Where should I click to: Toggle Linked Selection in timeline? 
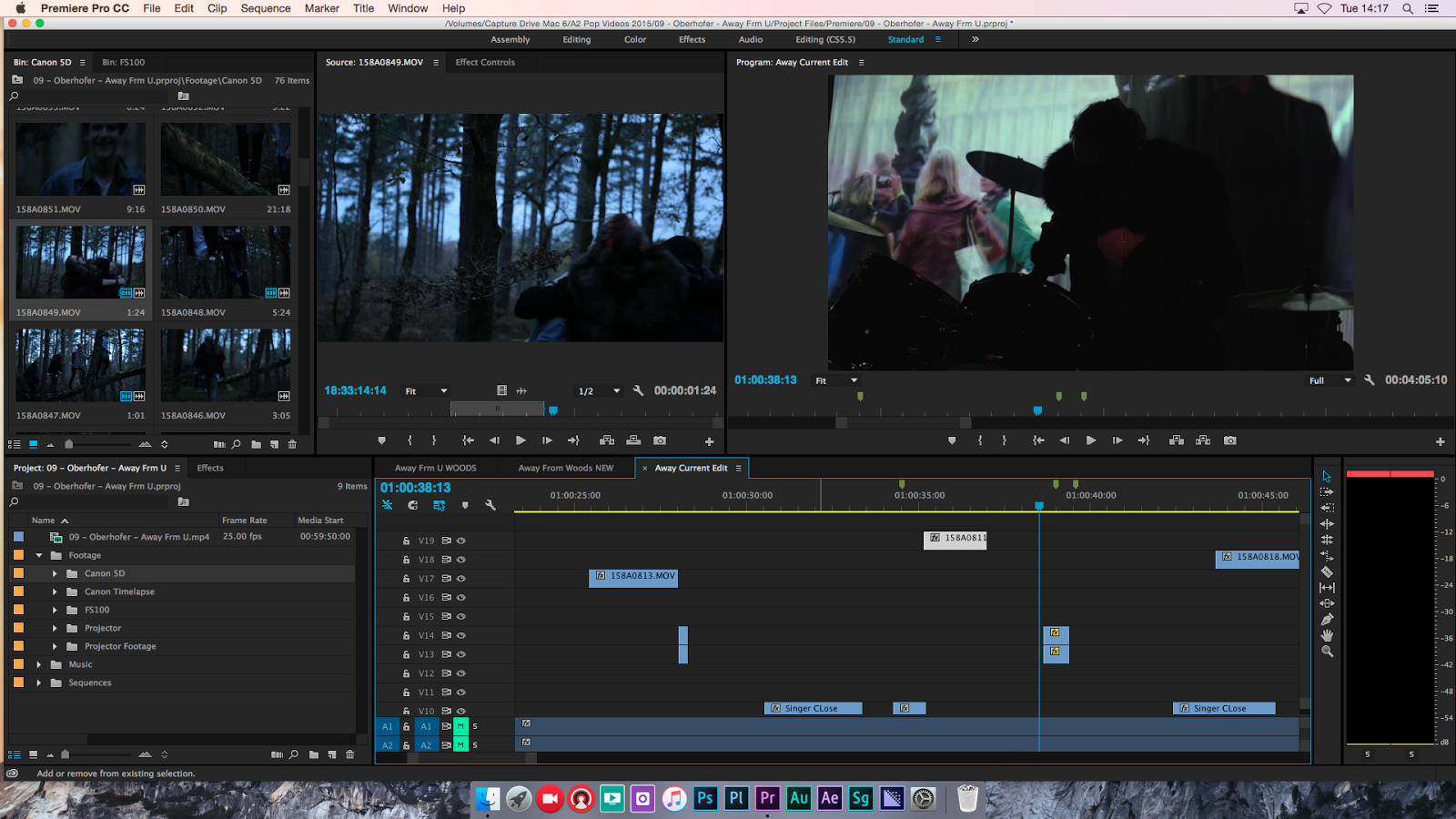point(439,505)
